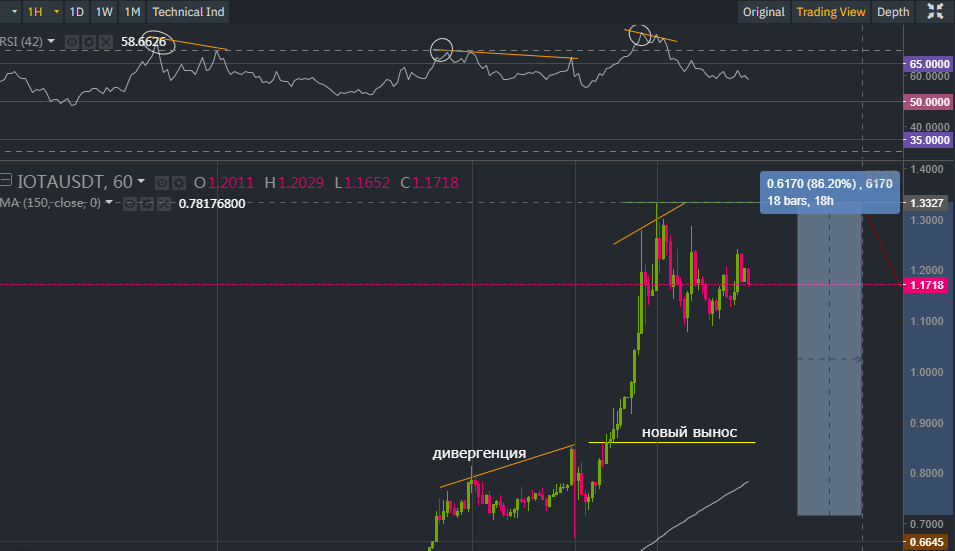Screen dimensions: 955x551
Task: Collapse the legend box next to IOTAUSDT
Action: pos(5,180)
